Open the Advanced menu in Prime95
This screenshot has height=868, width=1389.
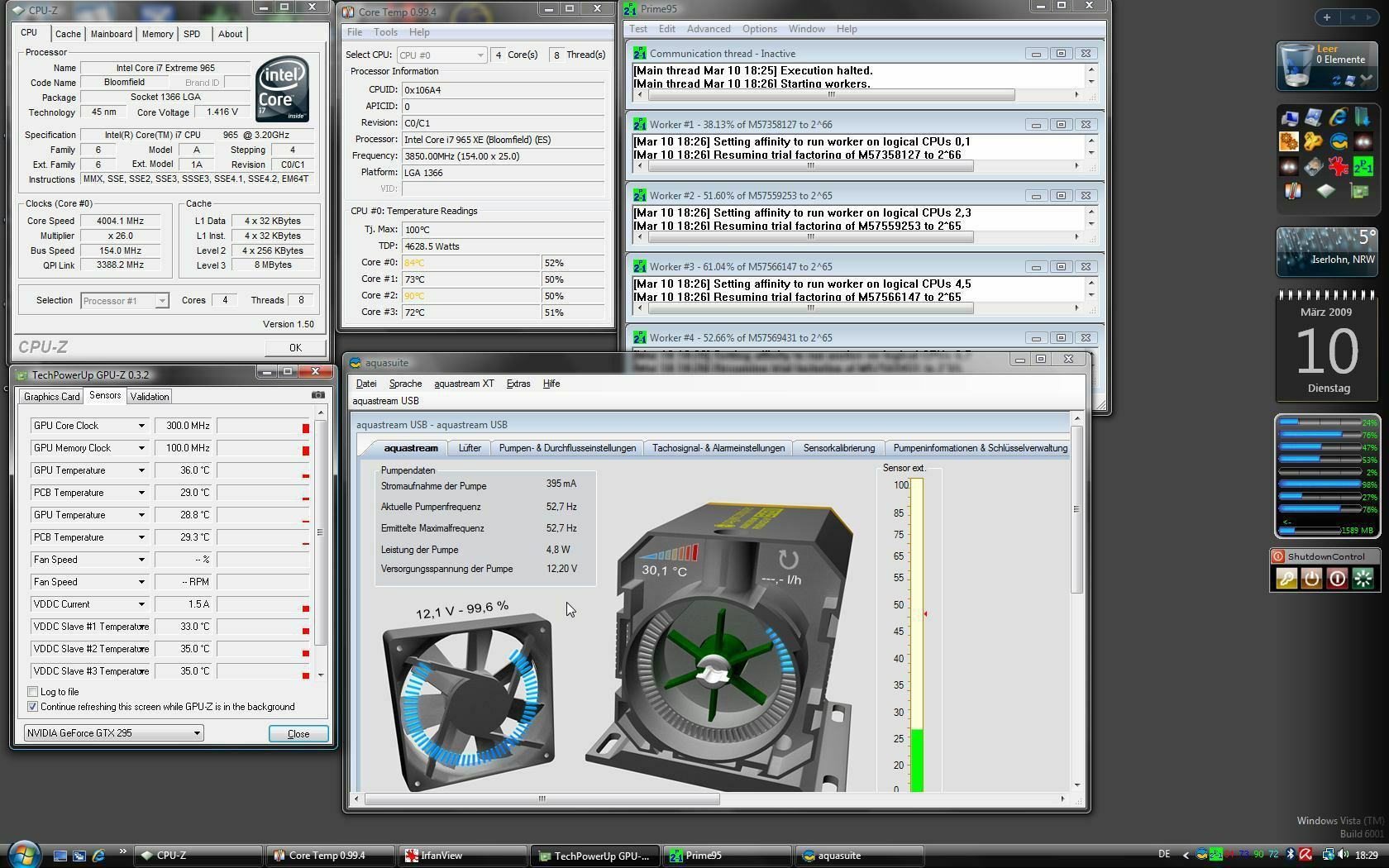[708, 29]
